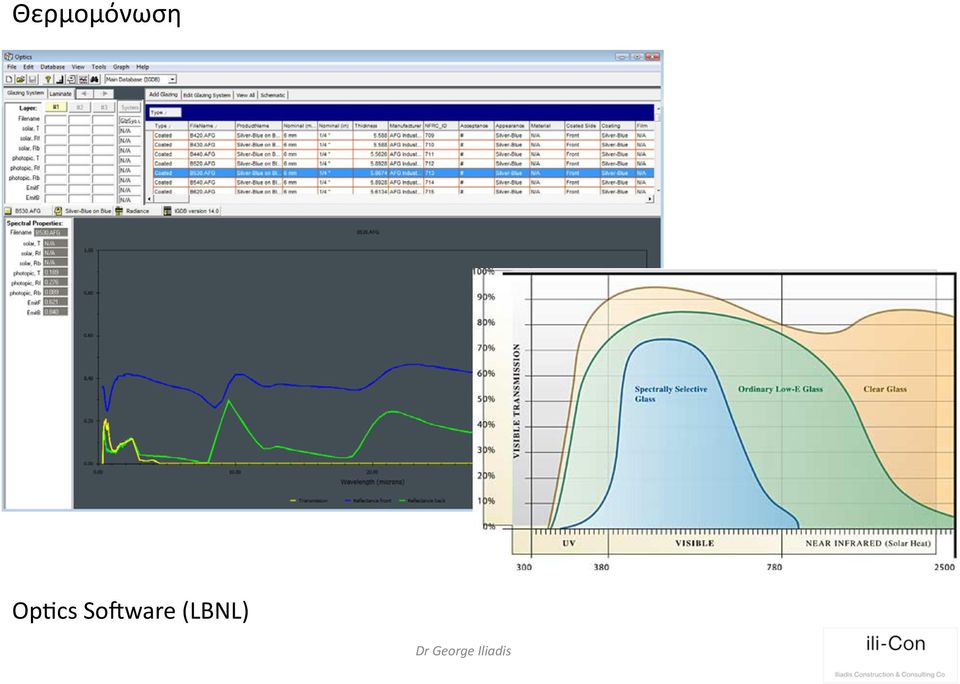Sort by the Manufacturer column header
Viewport: 960px width, 684px height.
click(x=405, y=126)
